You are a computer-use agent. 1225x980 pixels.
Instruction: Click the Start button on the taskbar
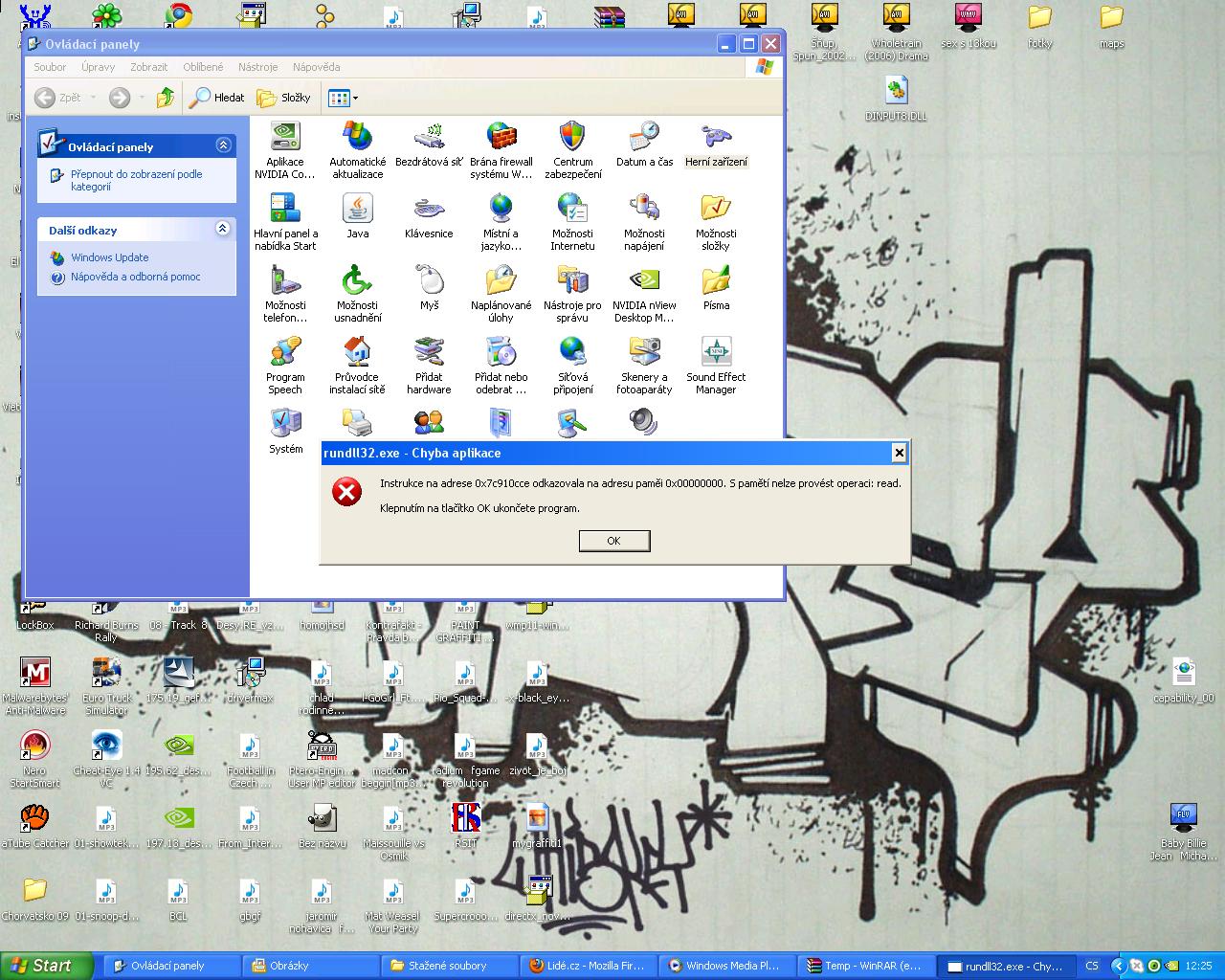[x=46, y=966]
